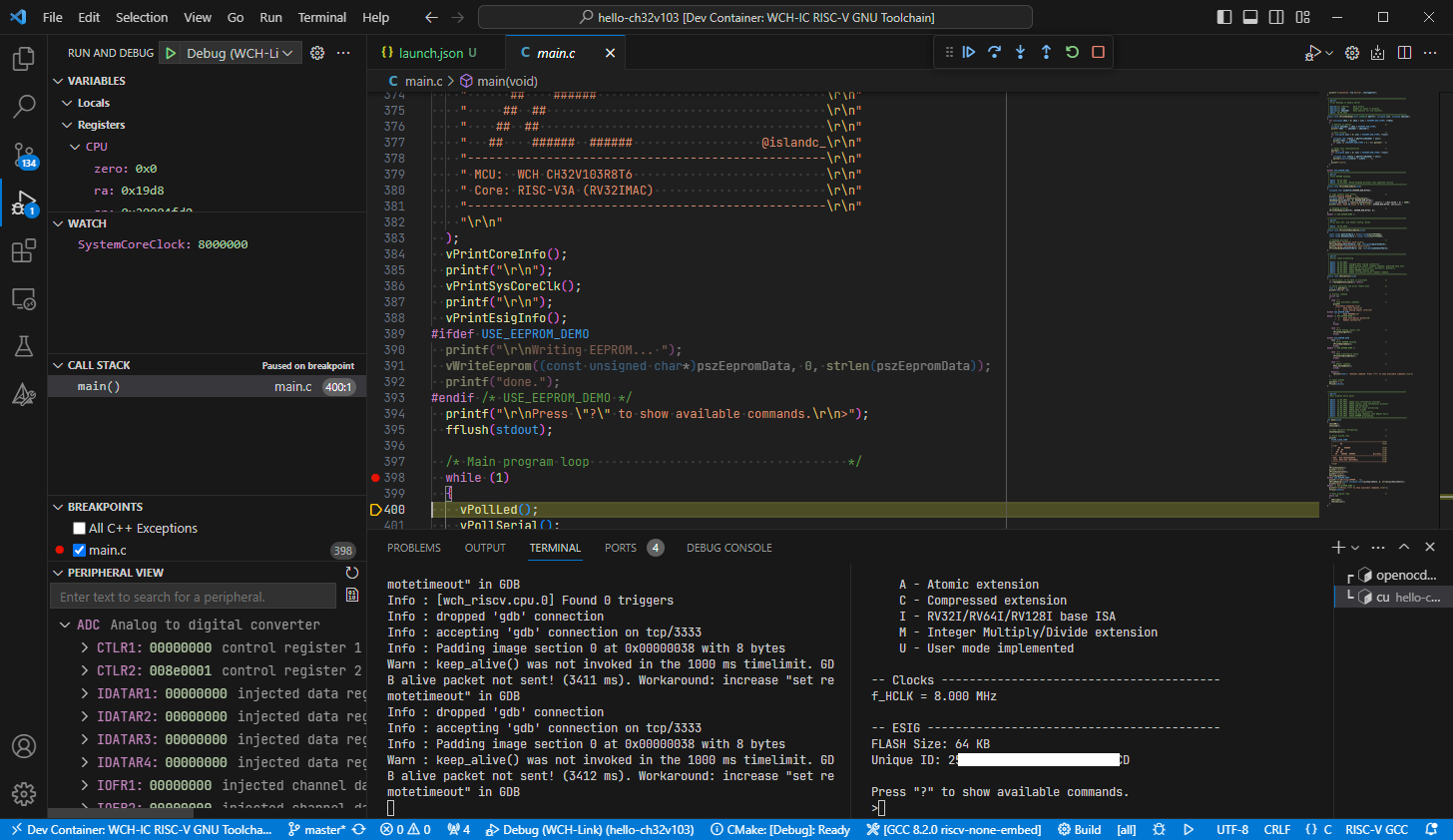This screenshot has width=1453, height=840.
Task: Open Remote Explorer in activity bar
Action: pyautogui.click(x=24, y=298)
